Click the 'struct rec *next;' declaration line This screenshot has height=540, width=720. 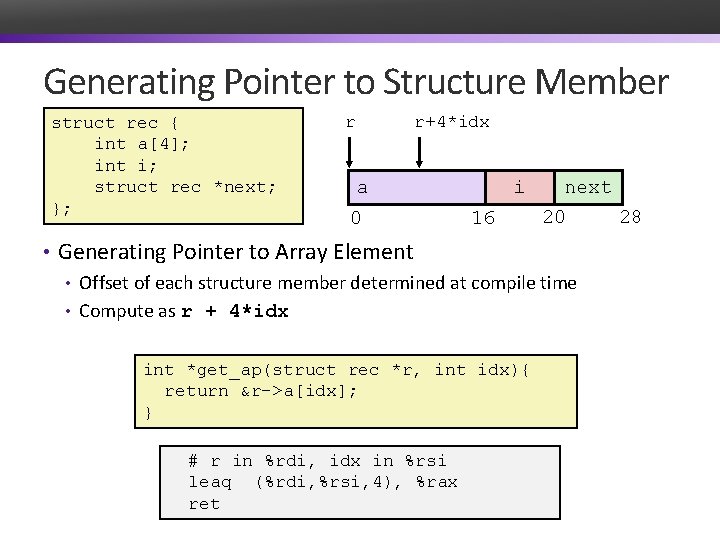(x=185, y=187)
